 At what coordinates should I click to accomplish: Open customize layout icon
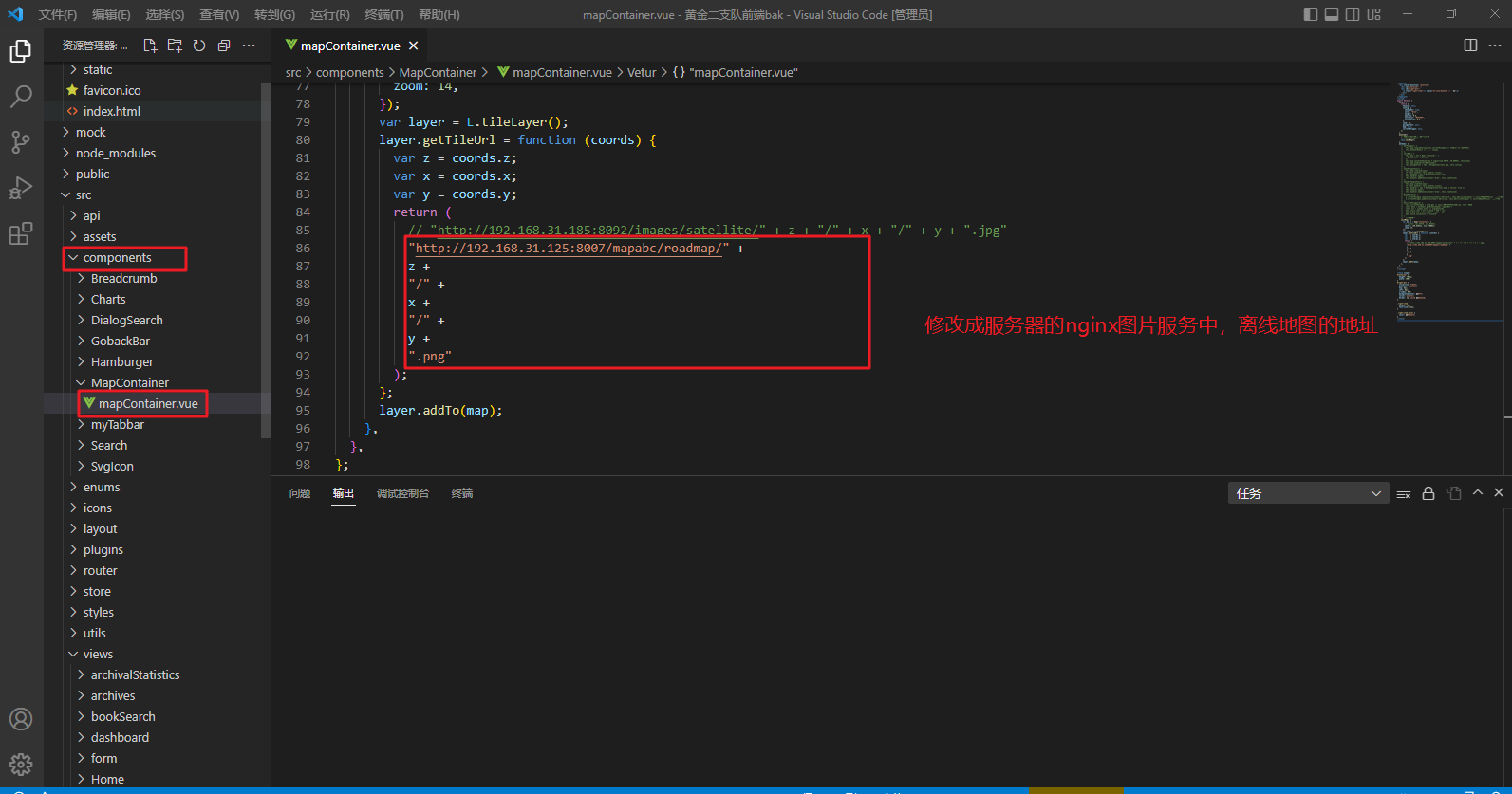(x=1373, y=14)
